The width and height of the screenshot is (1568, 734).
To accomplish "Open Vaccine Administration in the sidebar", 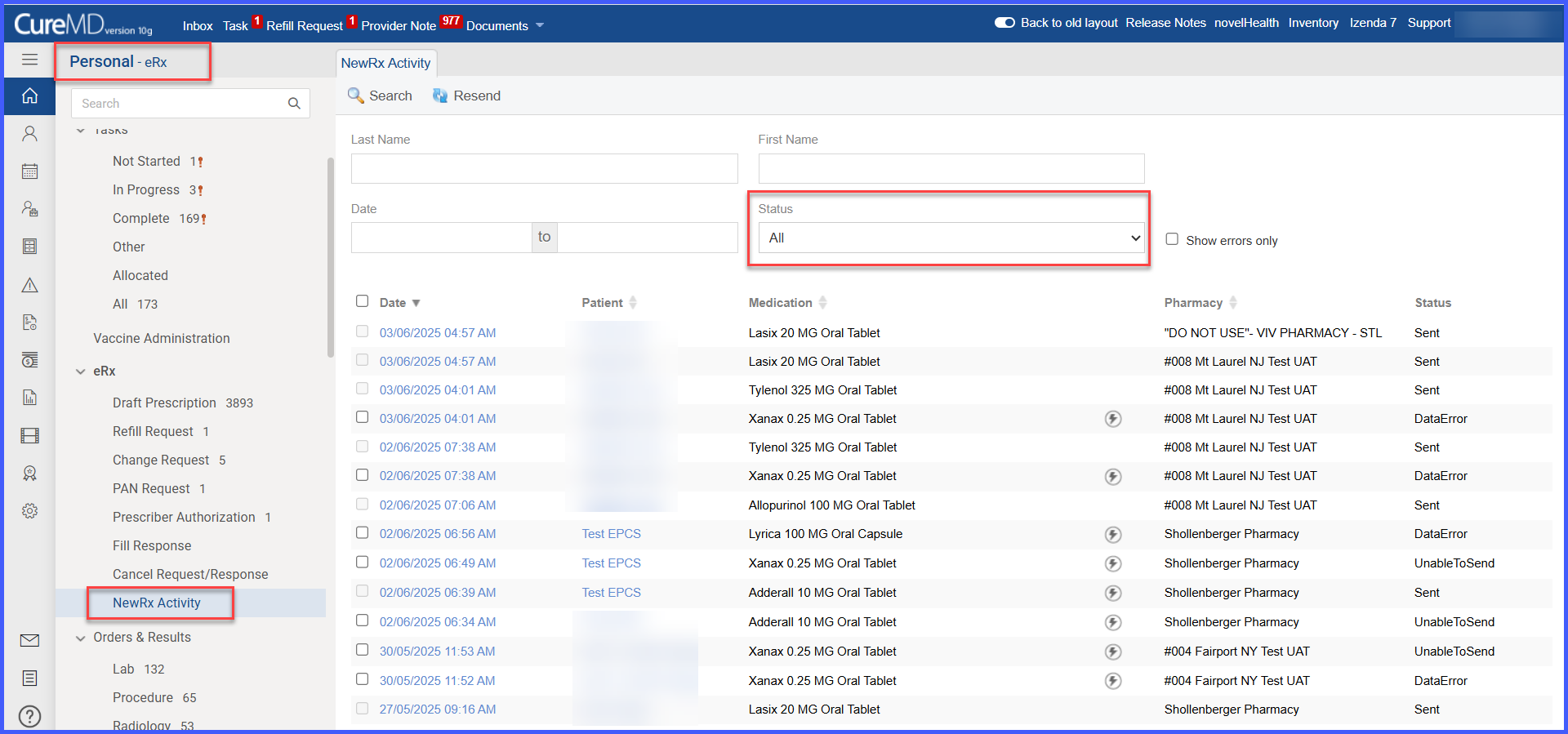I will 162,338.
